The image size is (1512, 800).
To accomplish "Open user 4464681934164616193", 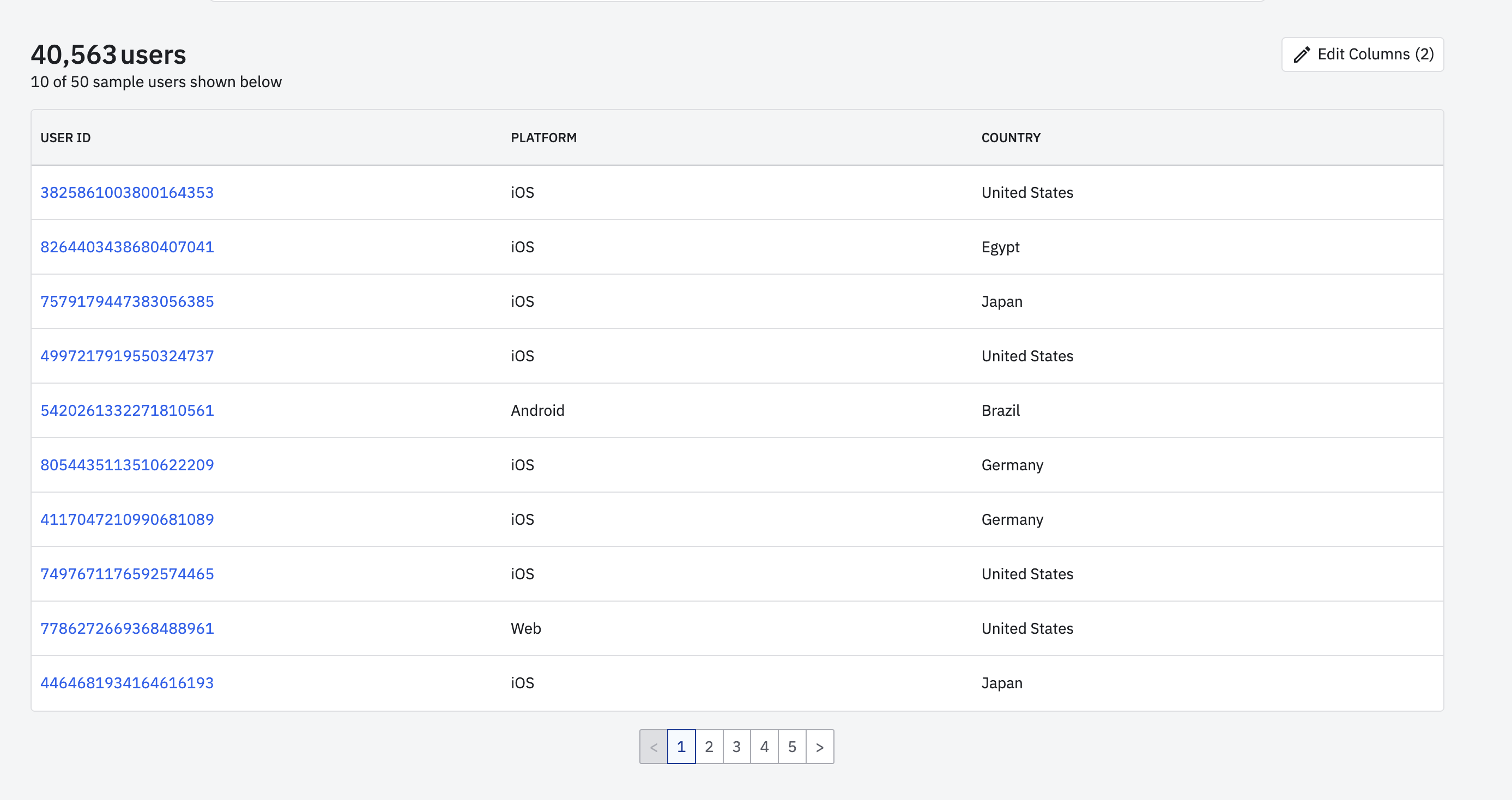I will 127,683.
